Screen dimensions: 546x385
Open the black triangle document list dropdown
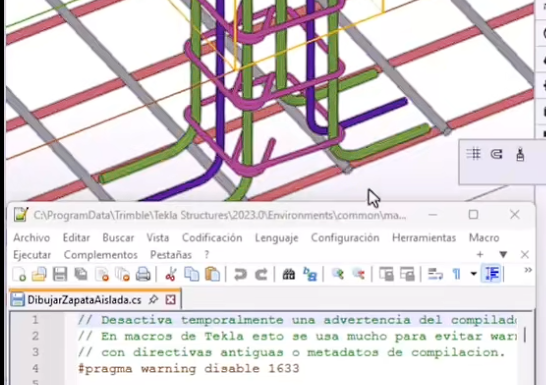pos(503,254)
